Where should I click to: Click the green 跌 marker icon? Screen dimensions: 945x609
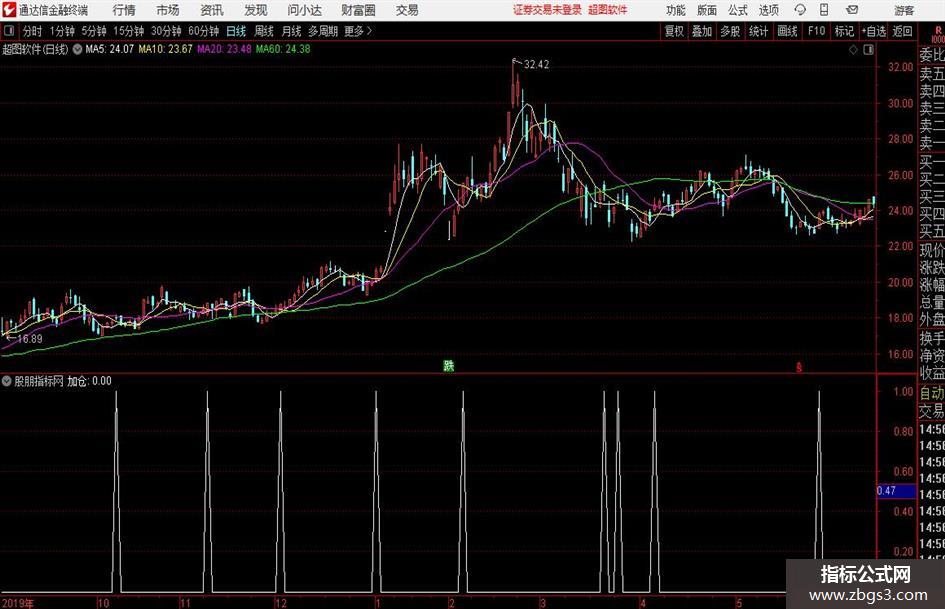point(448,365)
